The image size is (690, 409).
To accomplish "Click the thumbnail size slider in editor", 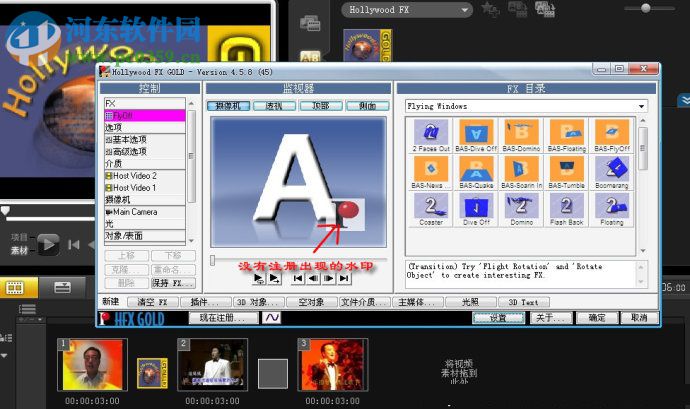I will (x=646, y=8).
